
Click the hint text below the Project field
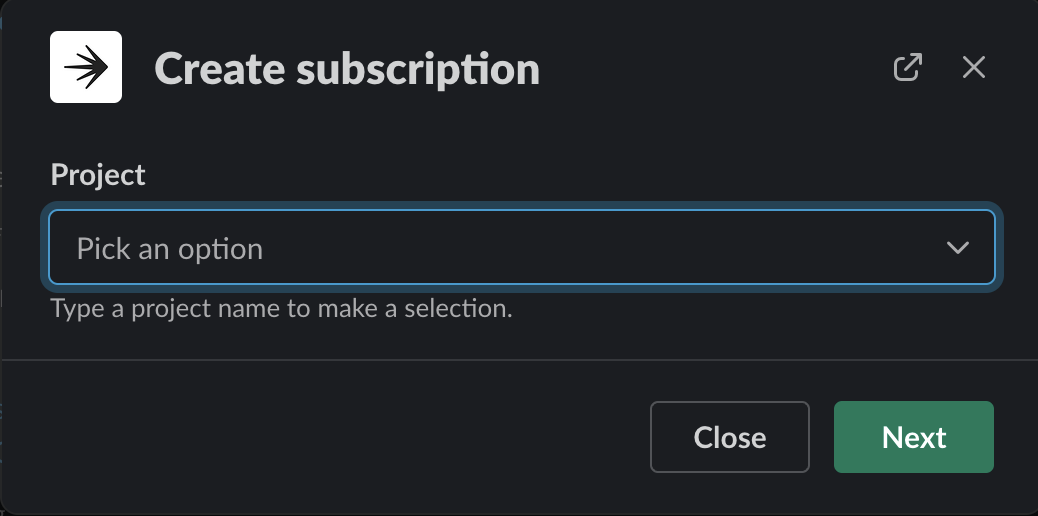[x=281, y=308]
